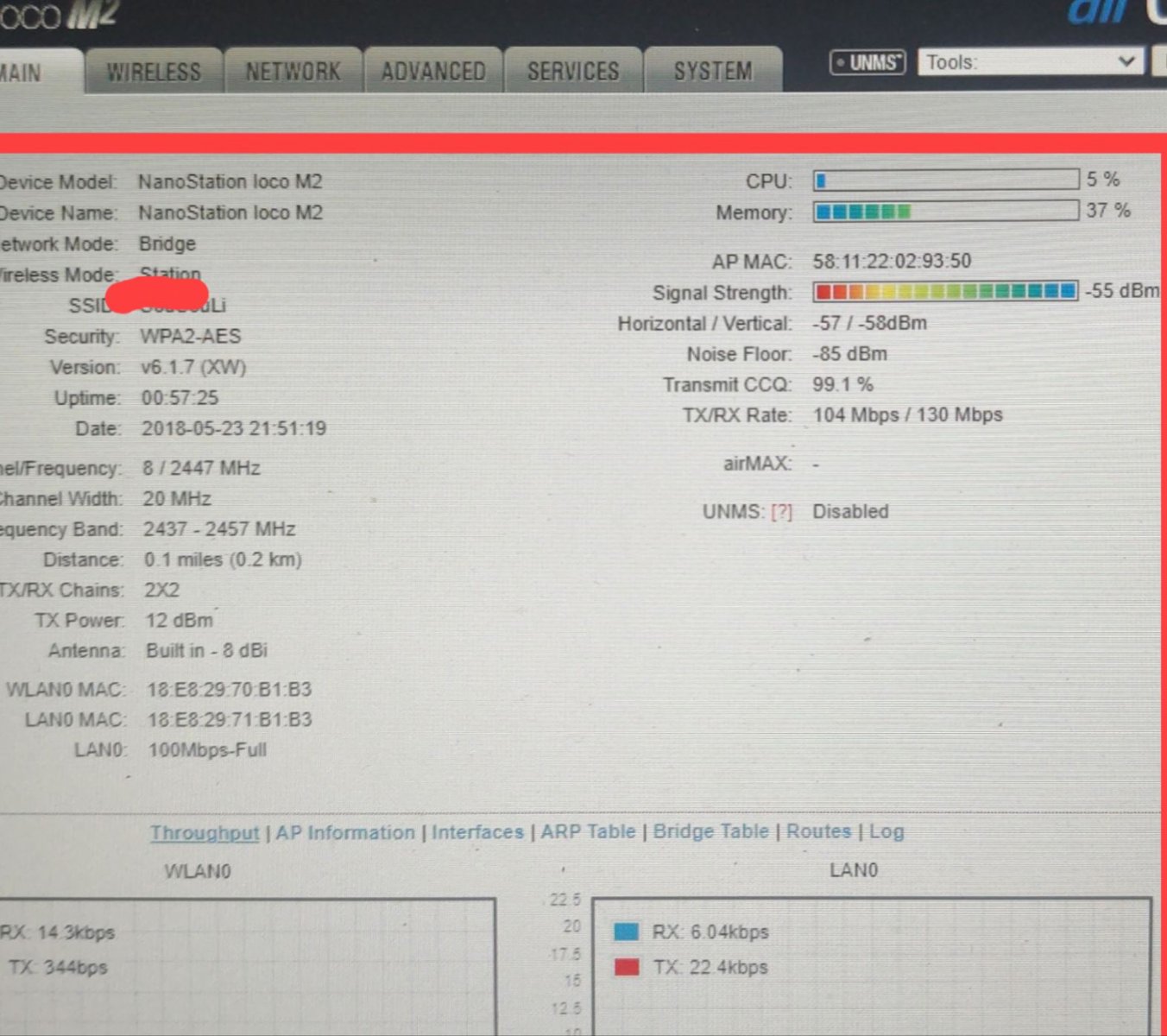Go to the Advanced tab

coord(433,71)
